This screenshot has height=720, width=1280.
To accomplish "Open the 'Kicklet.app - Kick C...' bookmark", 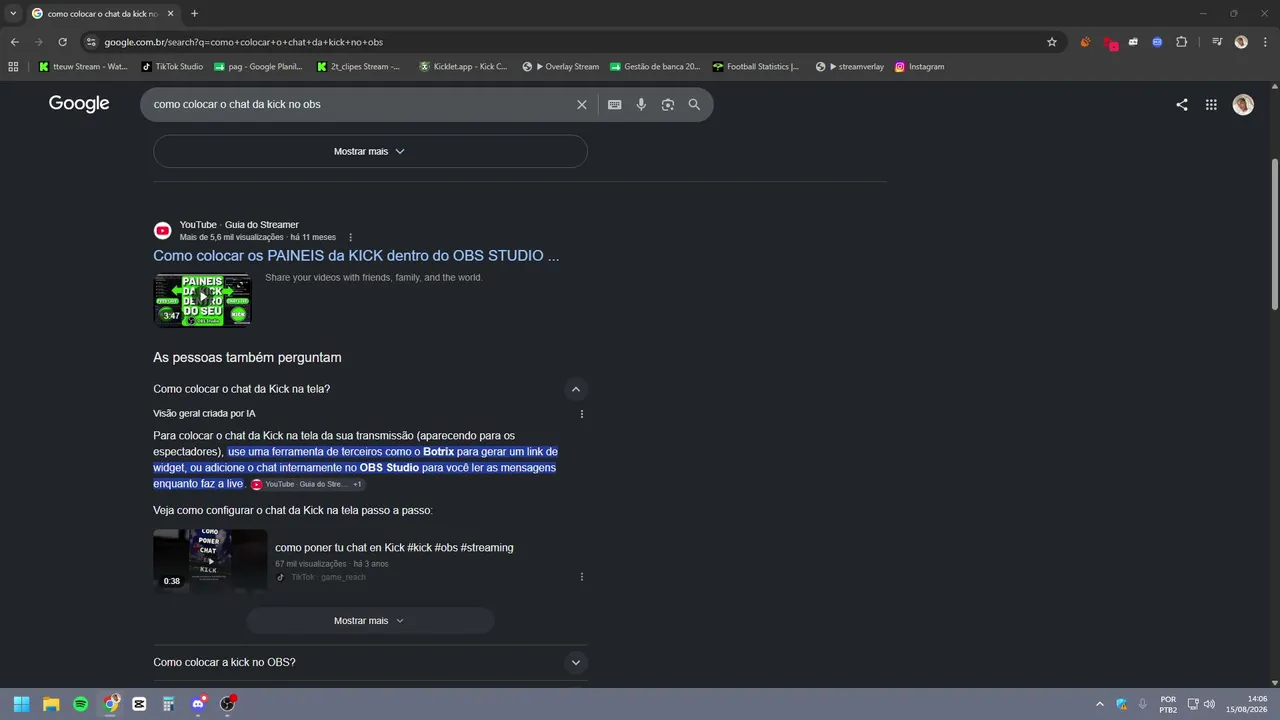I will pos(463,67).
